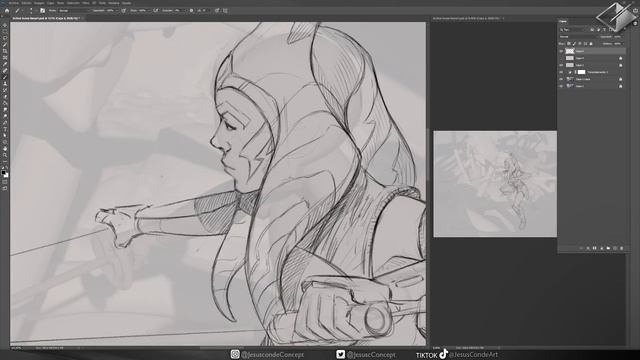The image size is (640, 360).
Task: Open the brush settings panel icon
Action: [x=42, y=11]
